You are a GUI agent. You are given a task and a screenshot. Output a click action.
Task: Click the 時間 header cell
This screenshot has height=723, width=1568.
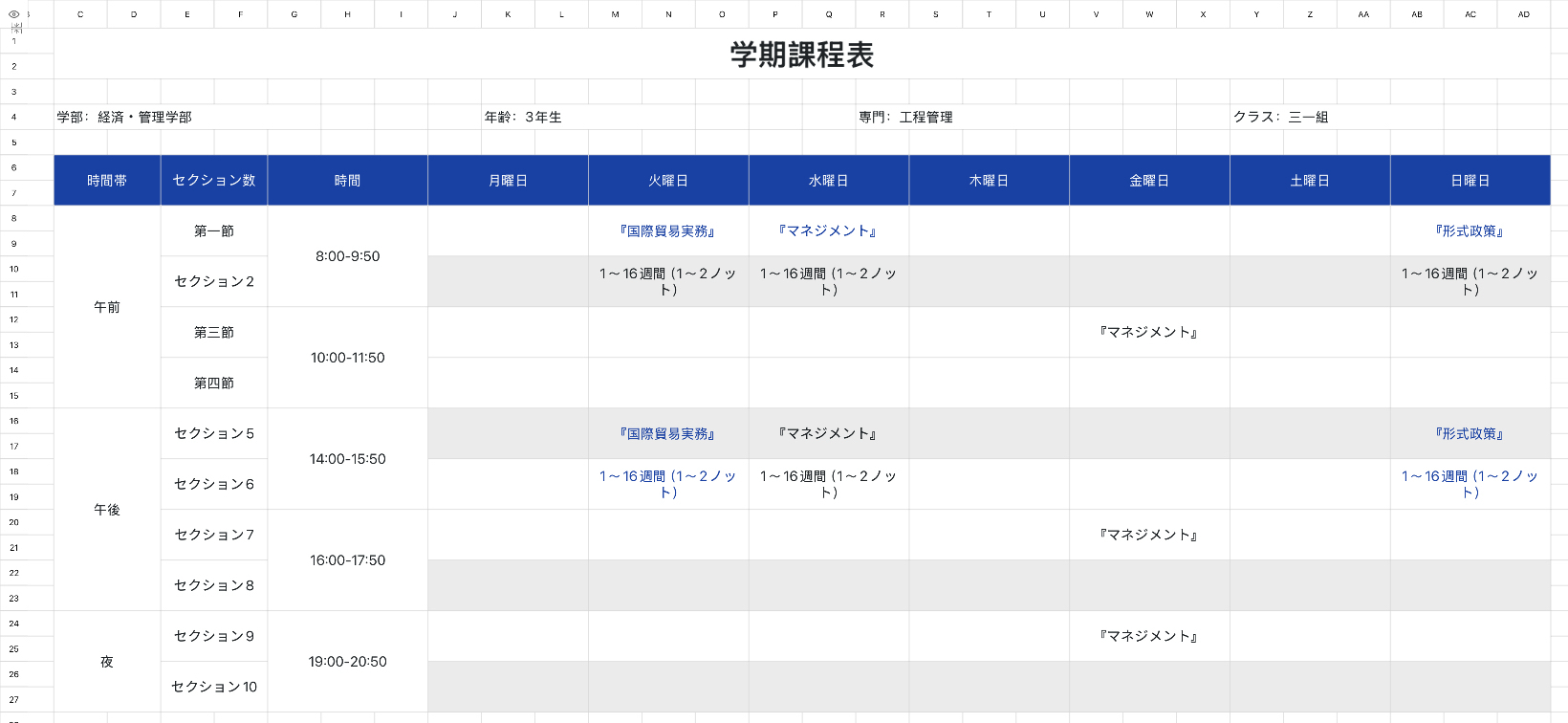(348, 180)
